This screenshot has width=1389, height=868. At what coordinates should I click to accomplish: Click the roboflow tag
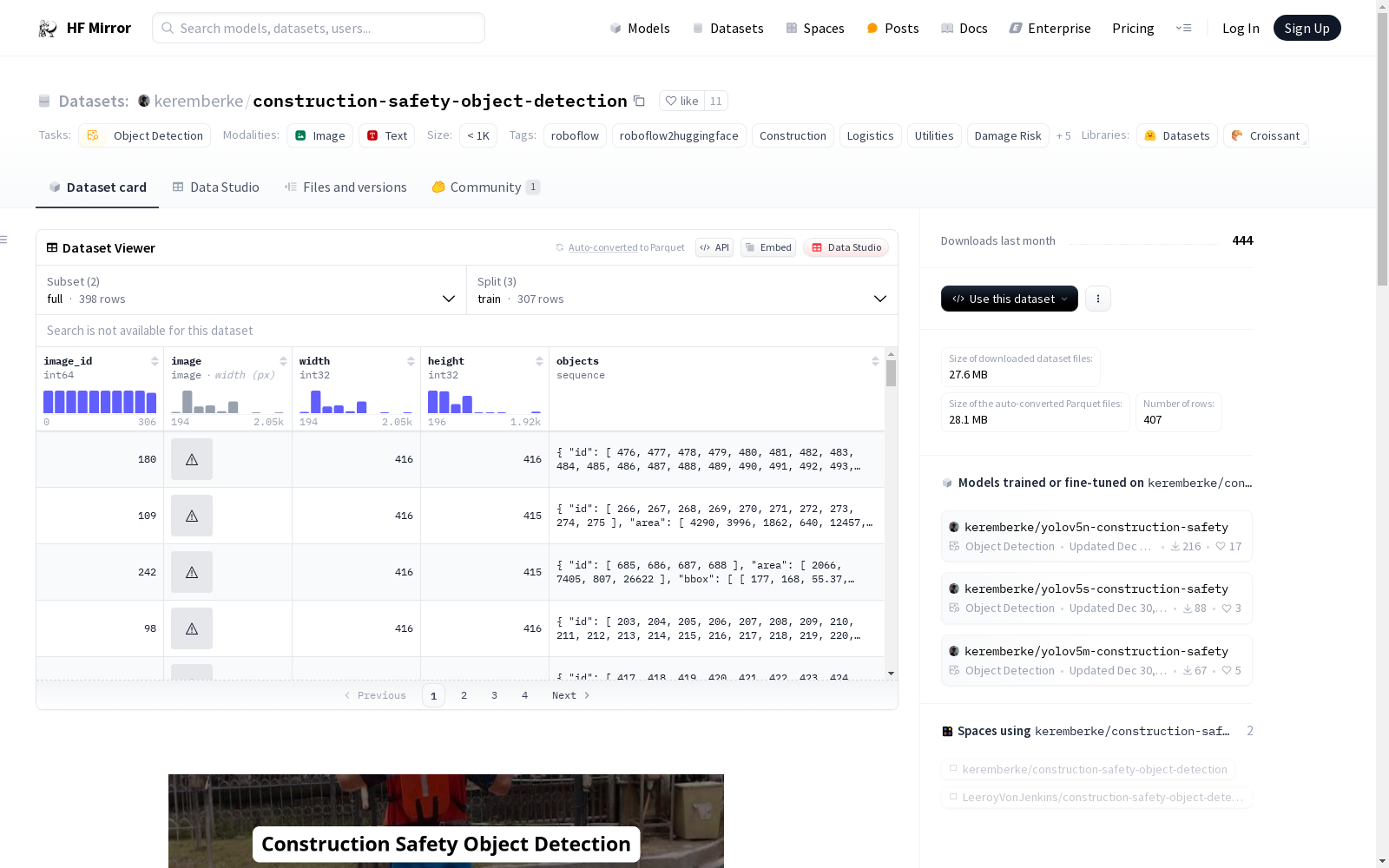tap(575, 136)
